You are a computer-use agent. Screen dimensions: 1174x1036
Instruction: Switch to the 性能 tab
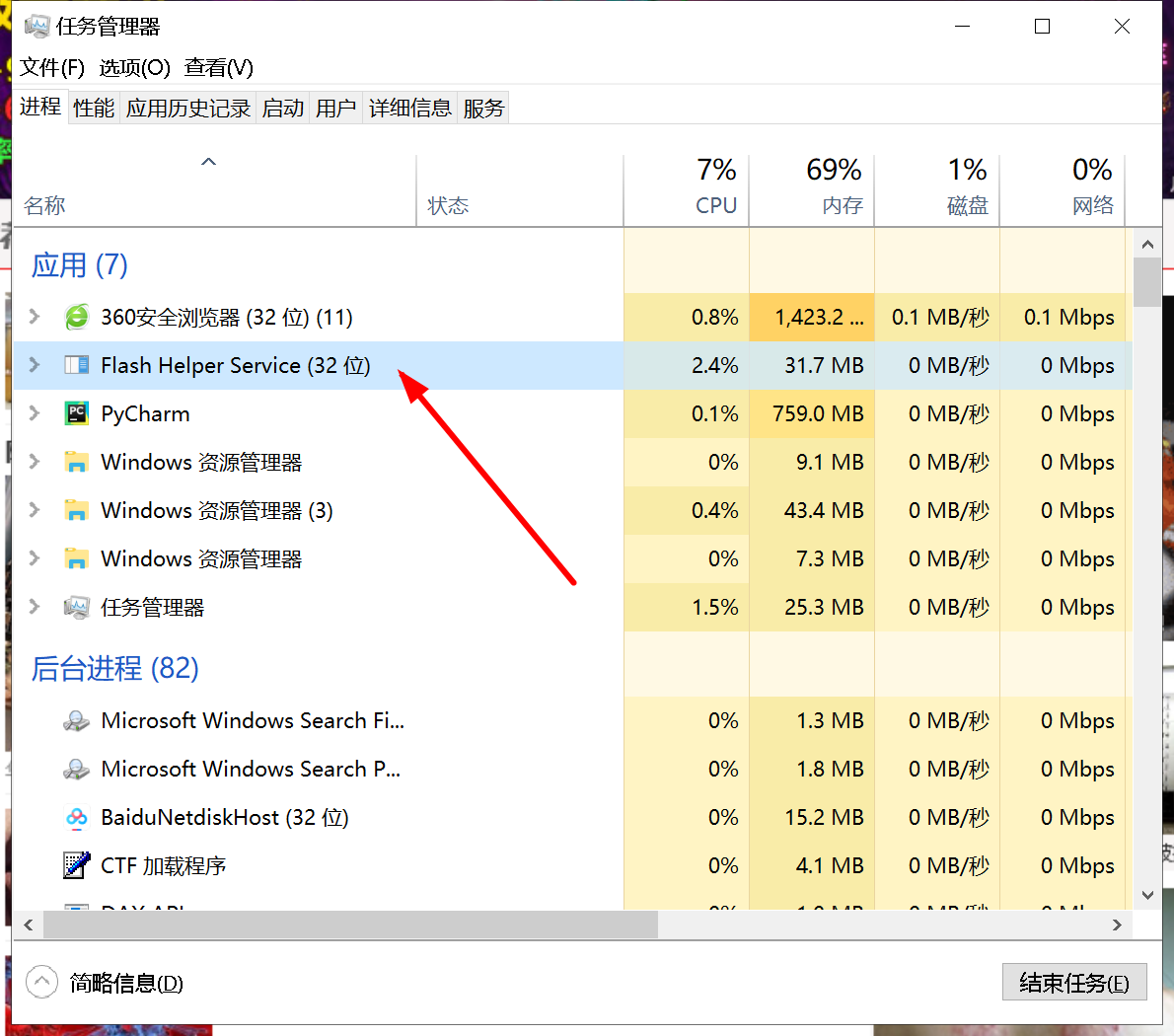(94, 109)
